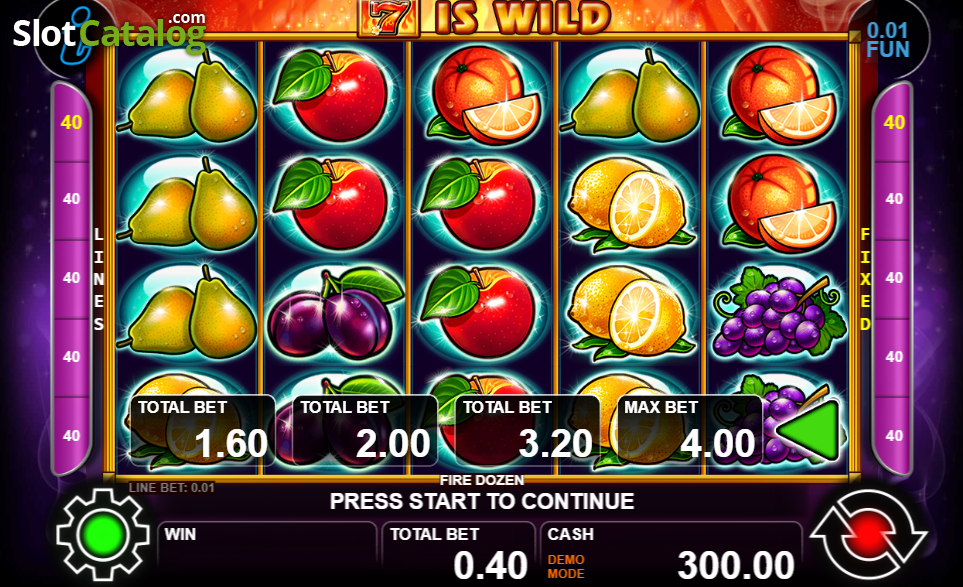
Task: Select Total Bet 1.60 option
Action: (203, 430)
